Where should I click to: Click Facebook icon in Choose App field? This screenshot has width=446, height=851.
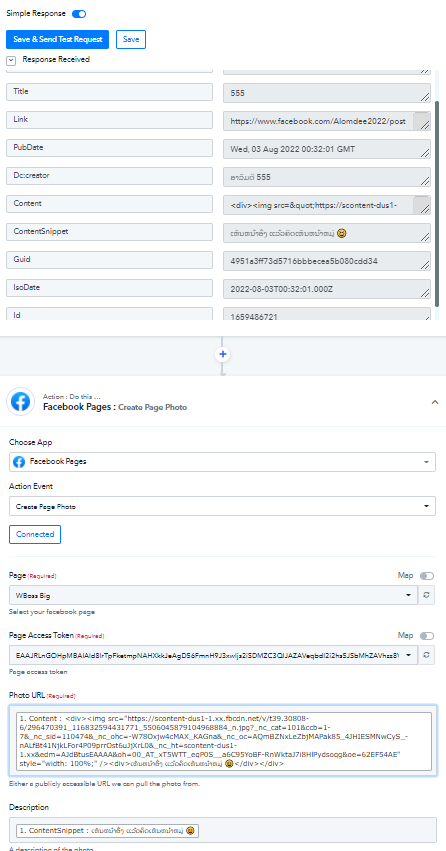19,462
